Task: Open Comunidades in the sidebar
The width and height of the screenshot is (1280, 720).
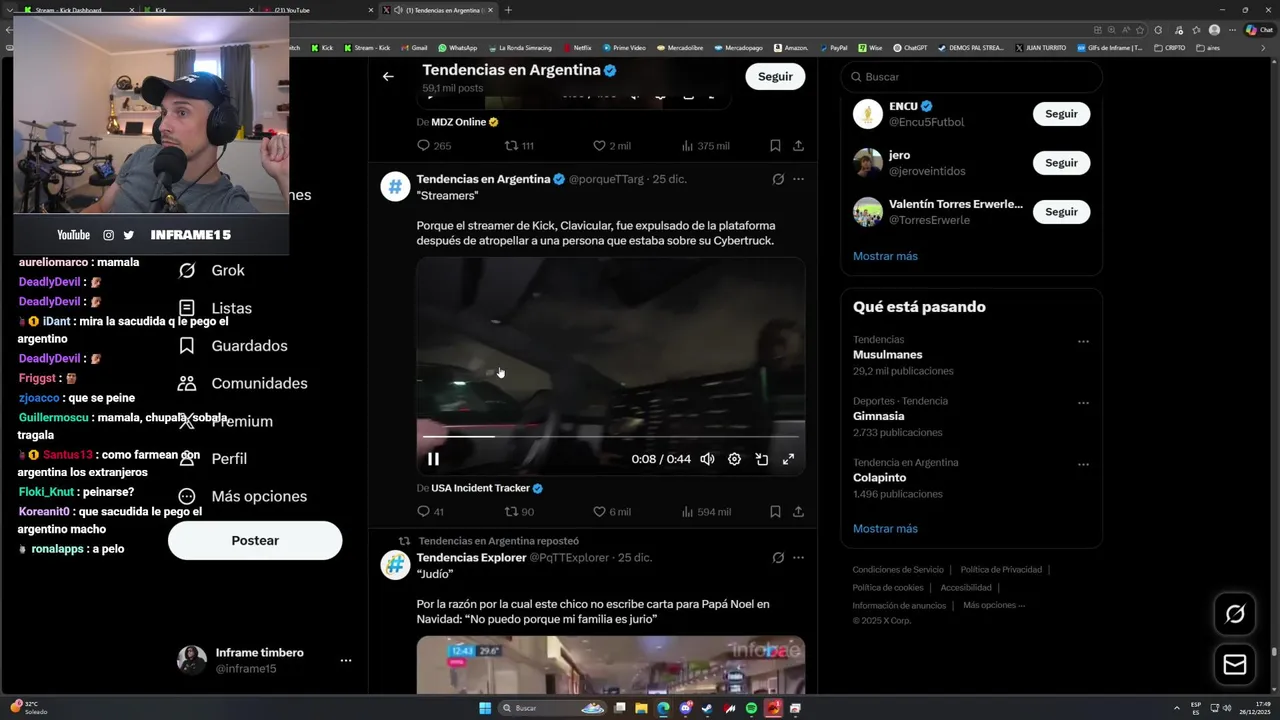Action: coord(243,383)
